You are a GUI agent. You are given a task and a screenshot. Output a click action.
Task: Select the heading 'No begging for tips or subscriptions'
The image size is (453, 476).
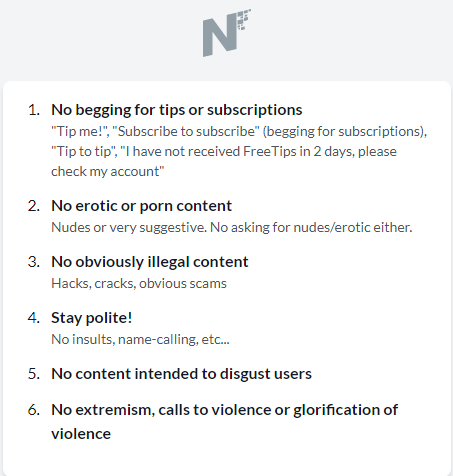(x=177, y=110)
